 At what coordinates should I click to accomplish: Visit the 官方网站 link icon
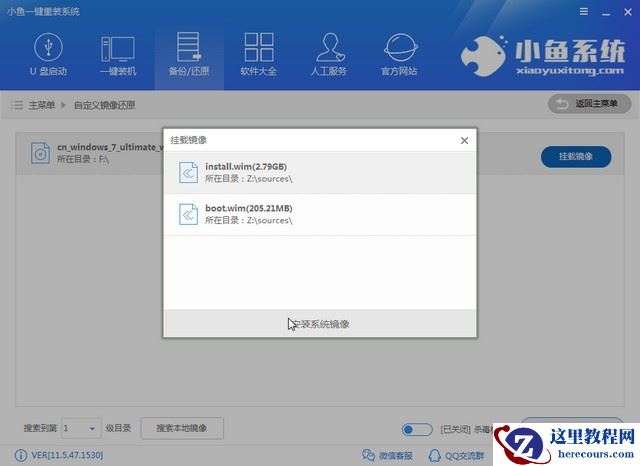click(399, 54)
